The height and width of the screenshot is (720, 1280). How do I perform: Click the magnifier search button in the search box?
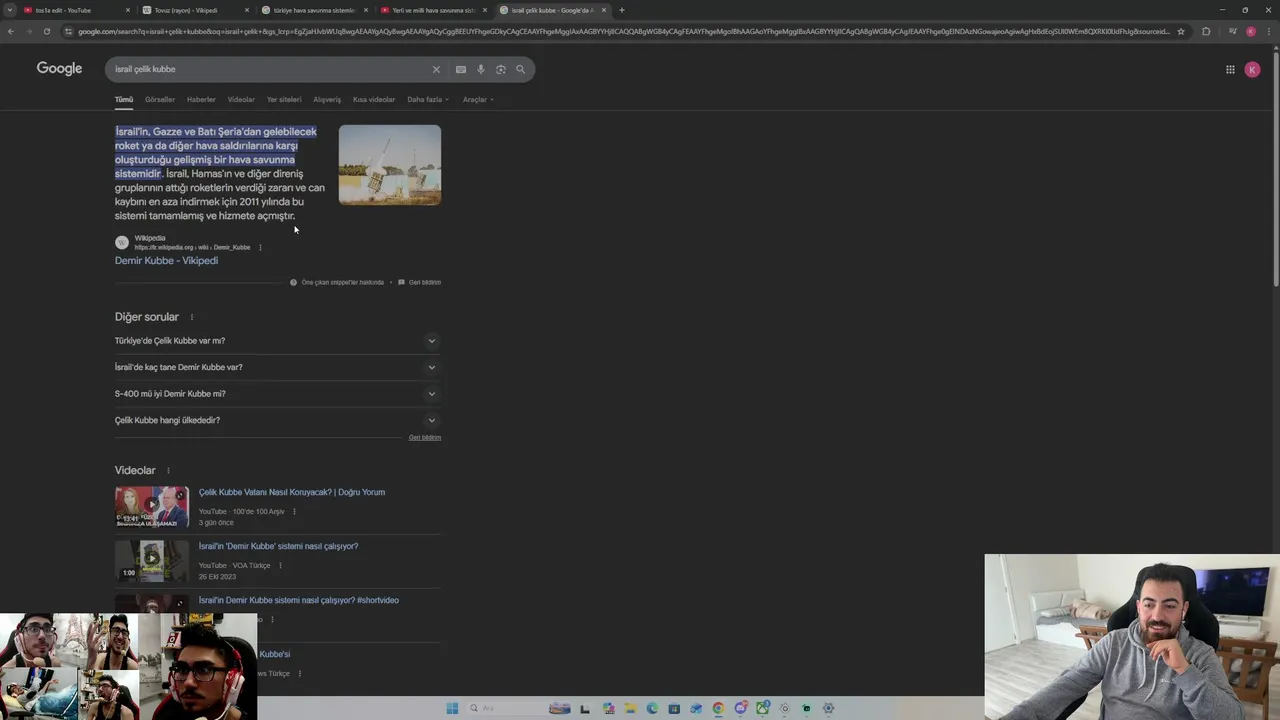pos(520,69)
